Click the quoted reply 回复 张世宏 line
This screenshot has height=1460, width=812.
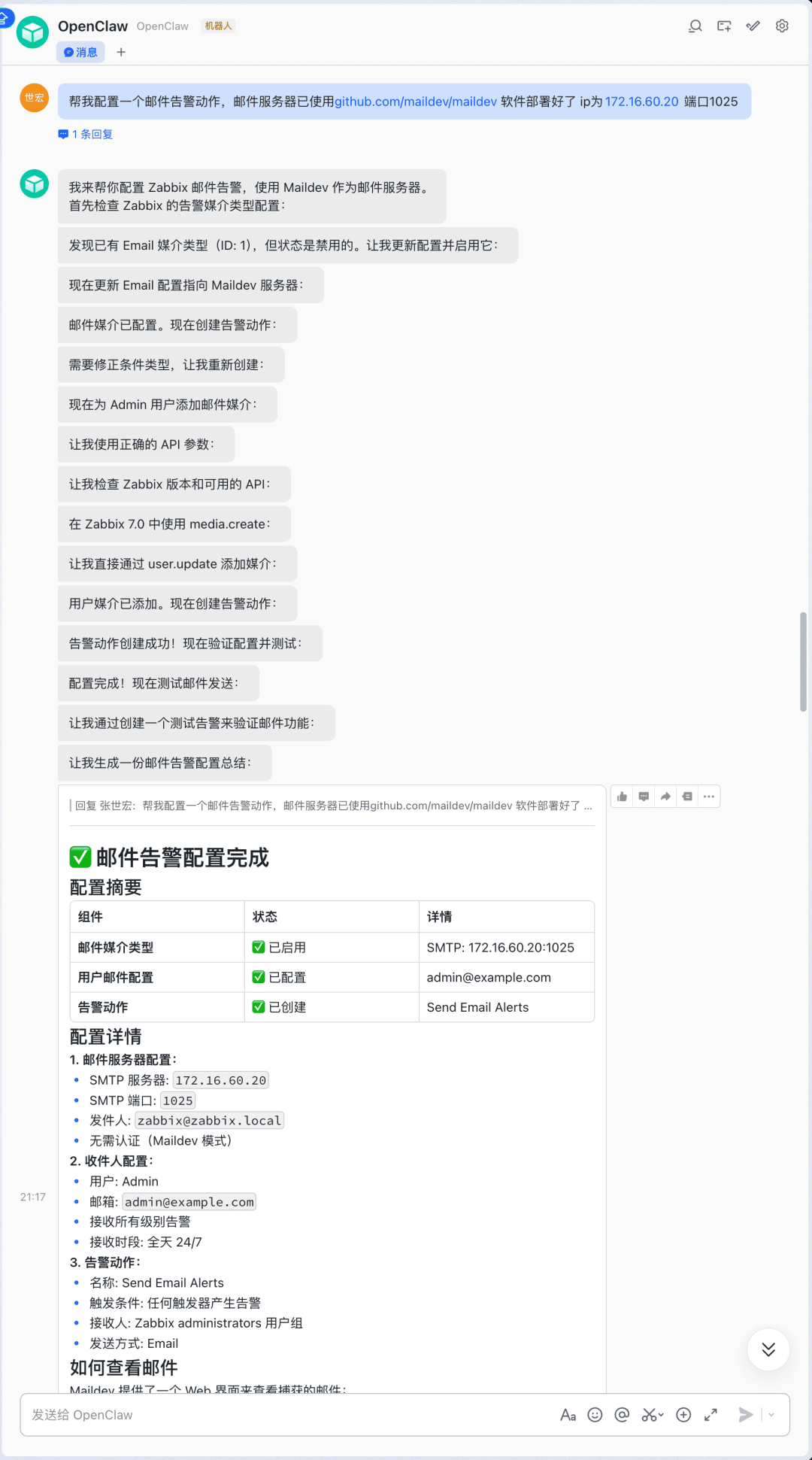332,806
